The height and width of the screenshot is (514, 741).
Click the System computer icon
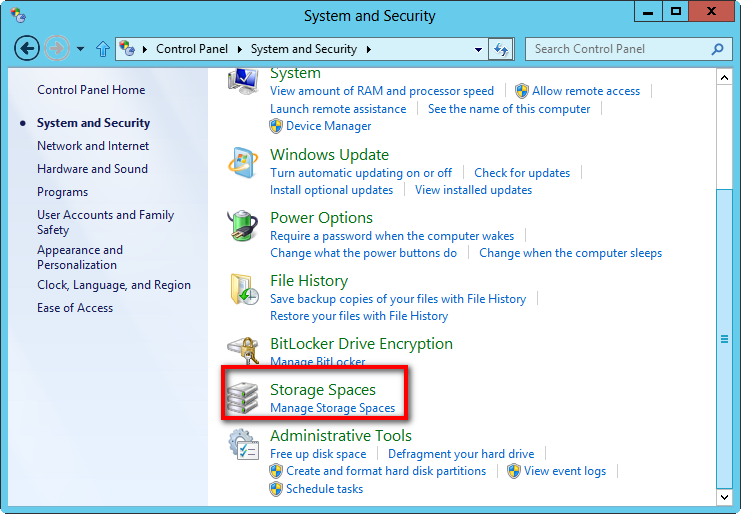[x=243, y=80]
